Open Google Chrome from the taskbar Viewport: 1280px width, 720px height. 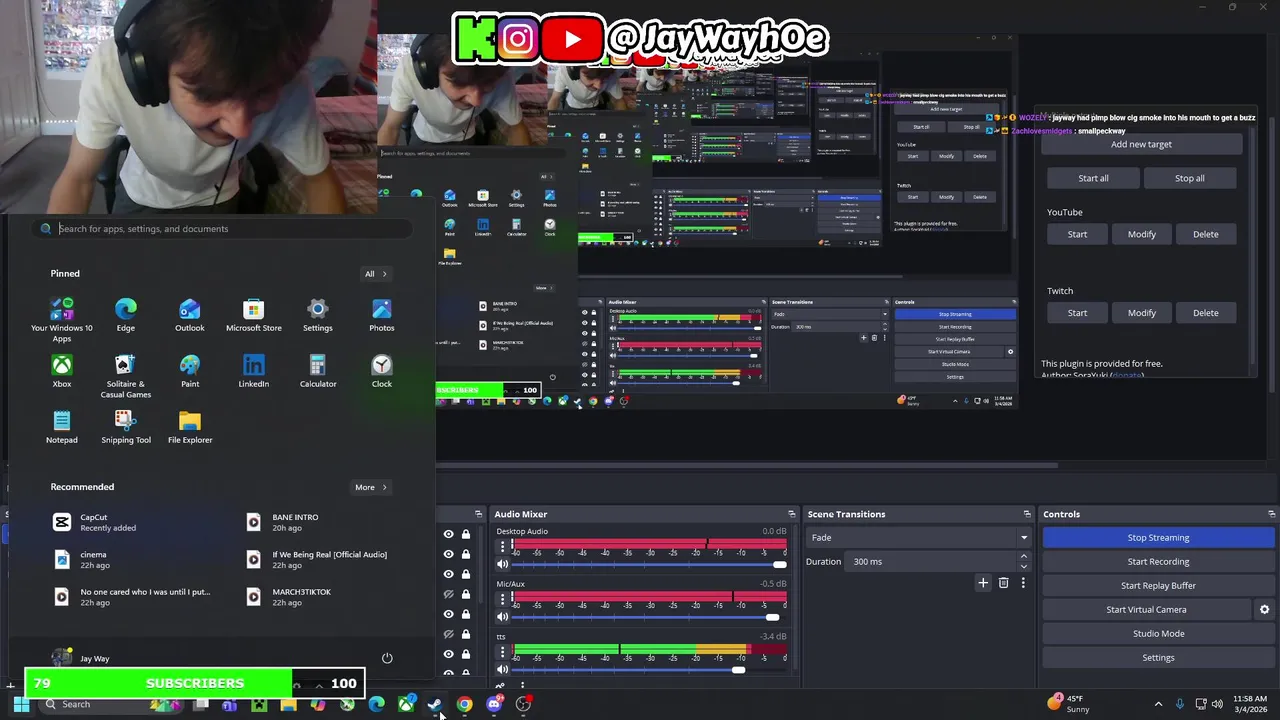point(465,704)
